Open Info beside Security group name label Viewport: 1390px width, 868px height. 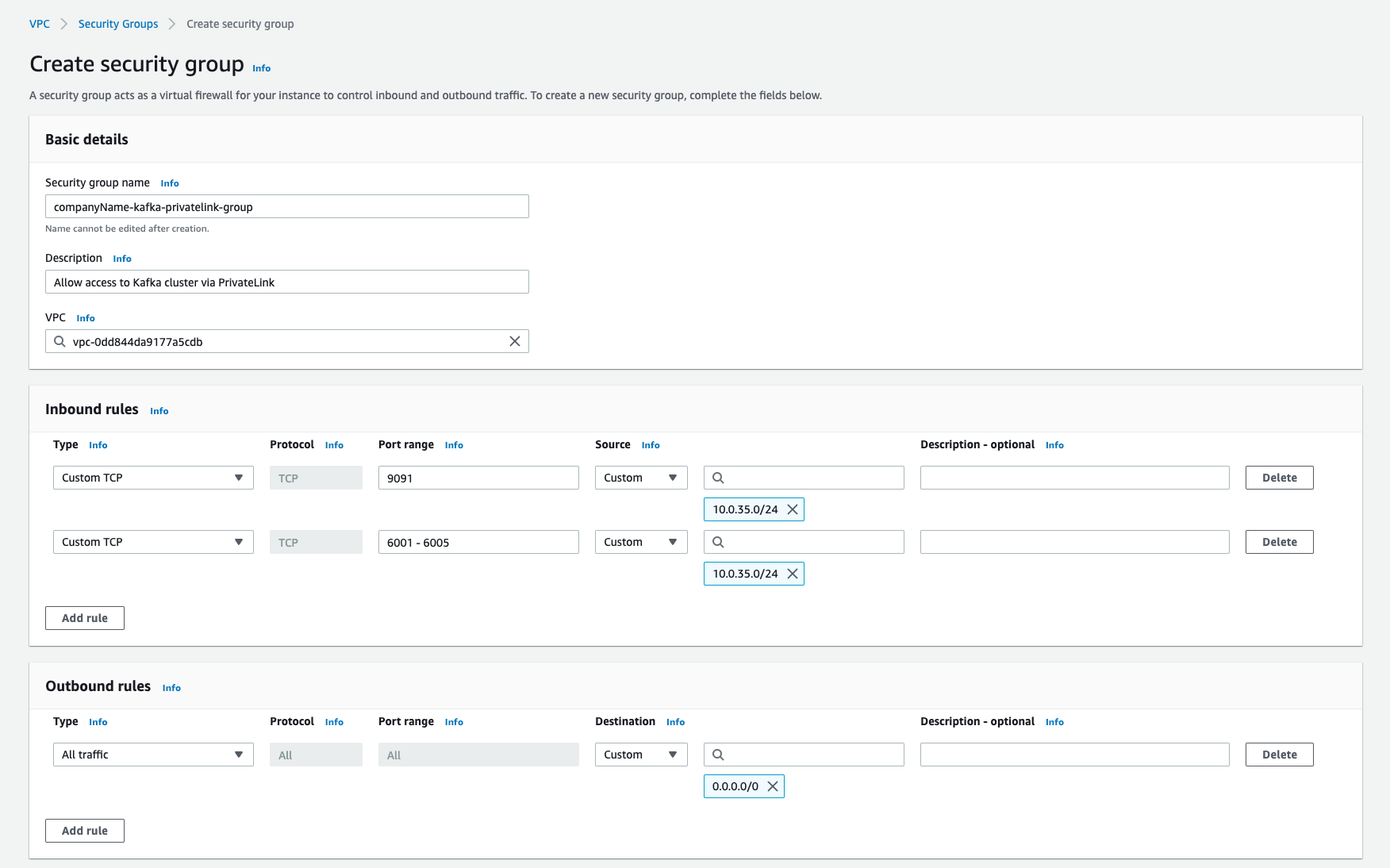click(x=169, y=182)
